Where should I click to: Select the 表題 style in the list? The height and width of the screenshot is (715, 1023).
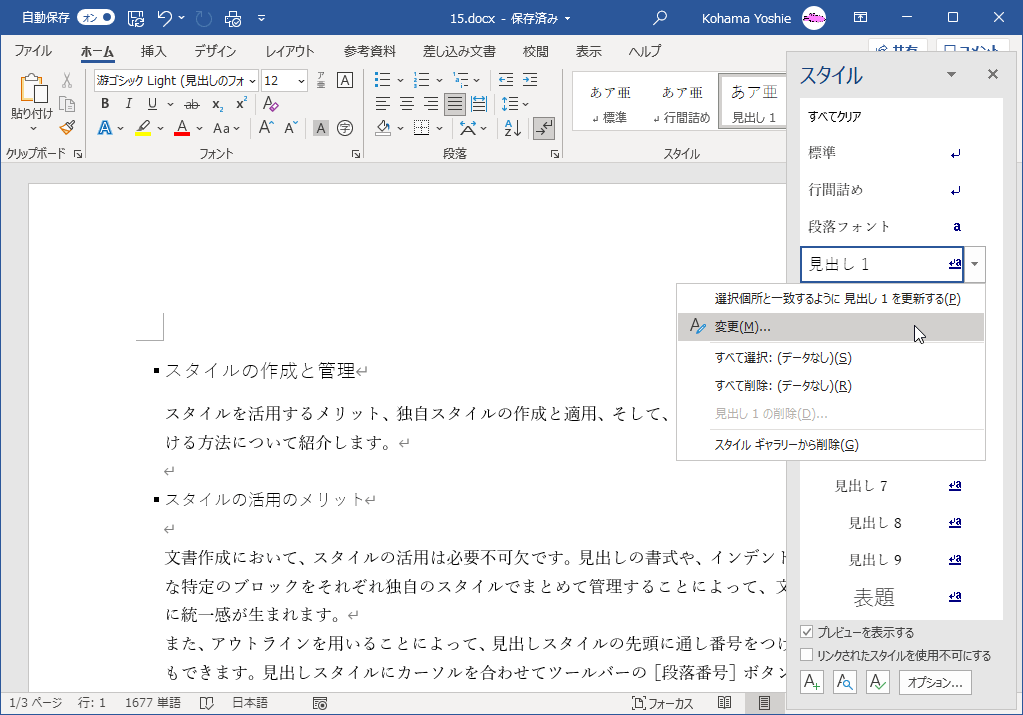873,597
